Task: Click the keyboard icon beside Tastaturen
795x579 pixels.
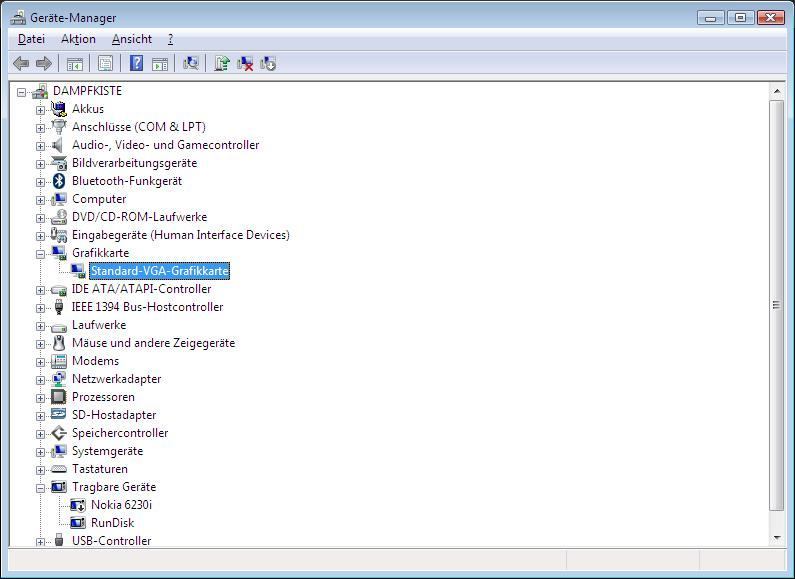Action: point(59,468)
